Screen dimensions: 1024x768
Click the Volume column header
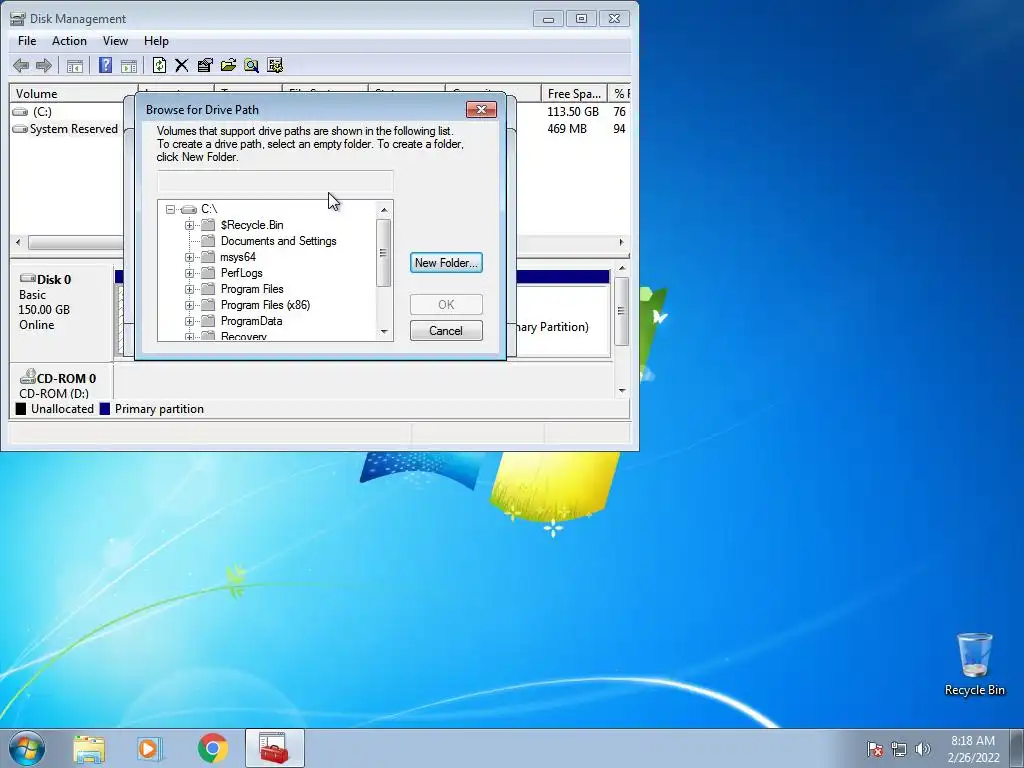point(73,93)
